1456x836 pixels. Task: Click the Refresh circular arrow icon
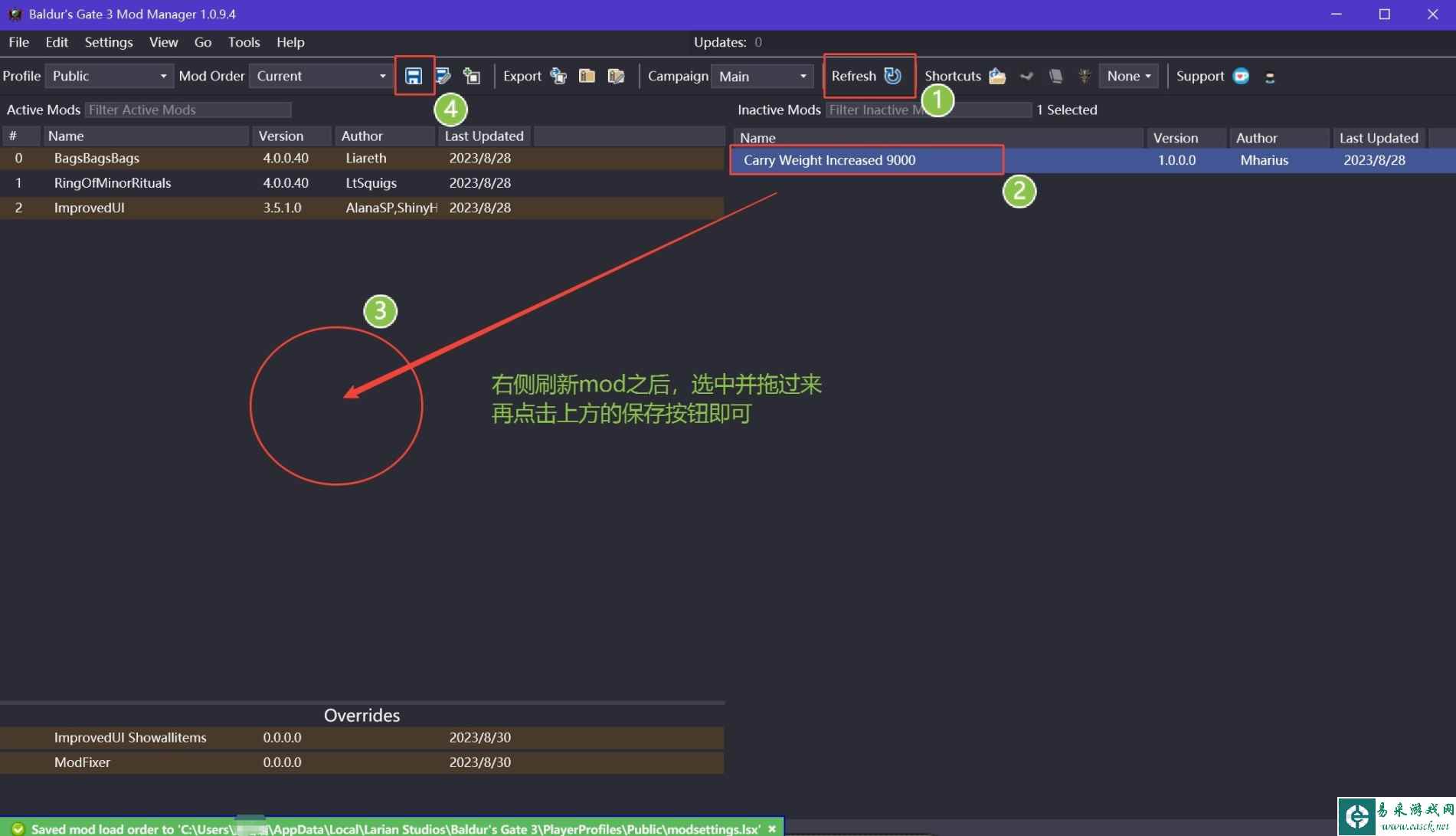pyautogui.click(x=892, y=76)
